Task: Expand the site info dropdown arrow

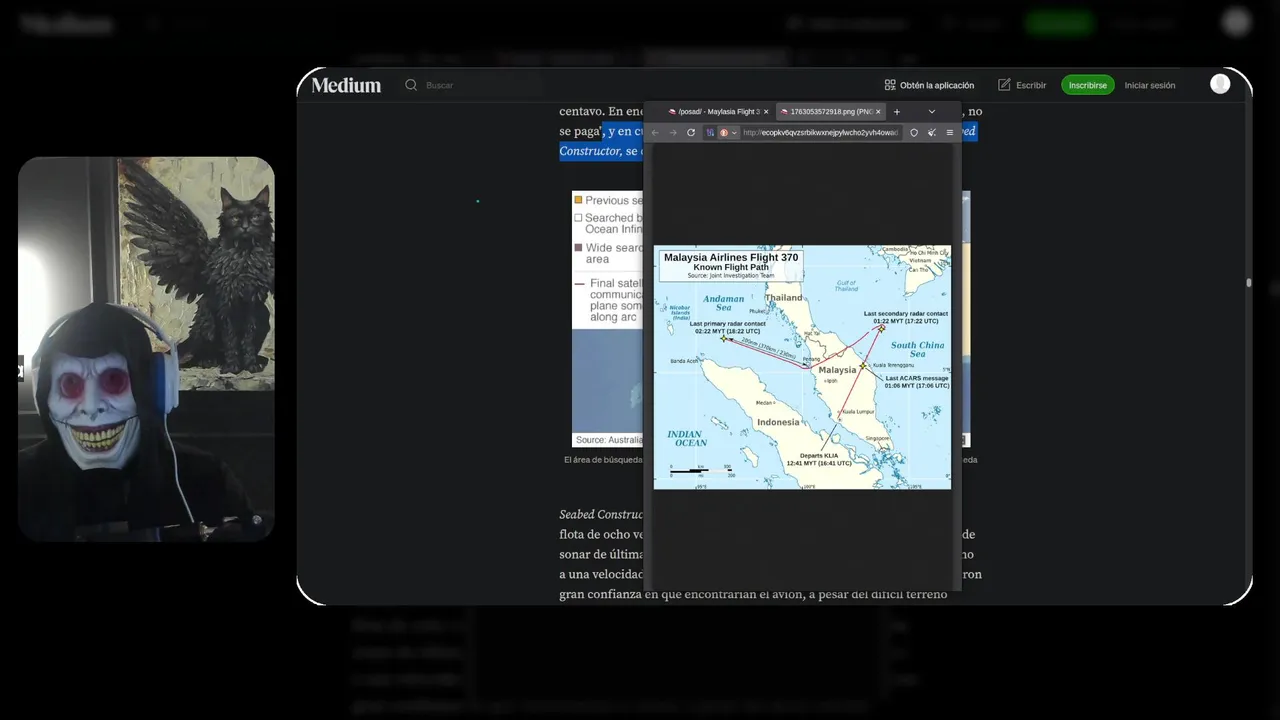Action: click(x=734, y=132)
